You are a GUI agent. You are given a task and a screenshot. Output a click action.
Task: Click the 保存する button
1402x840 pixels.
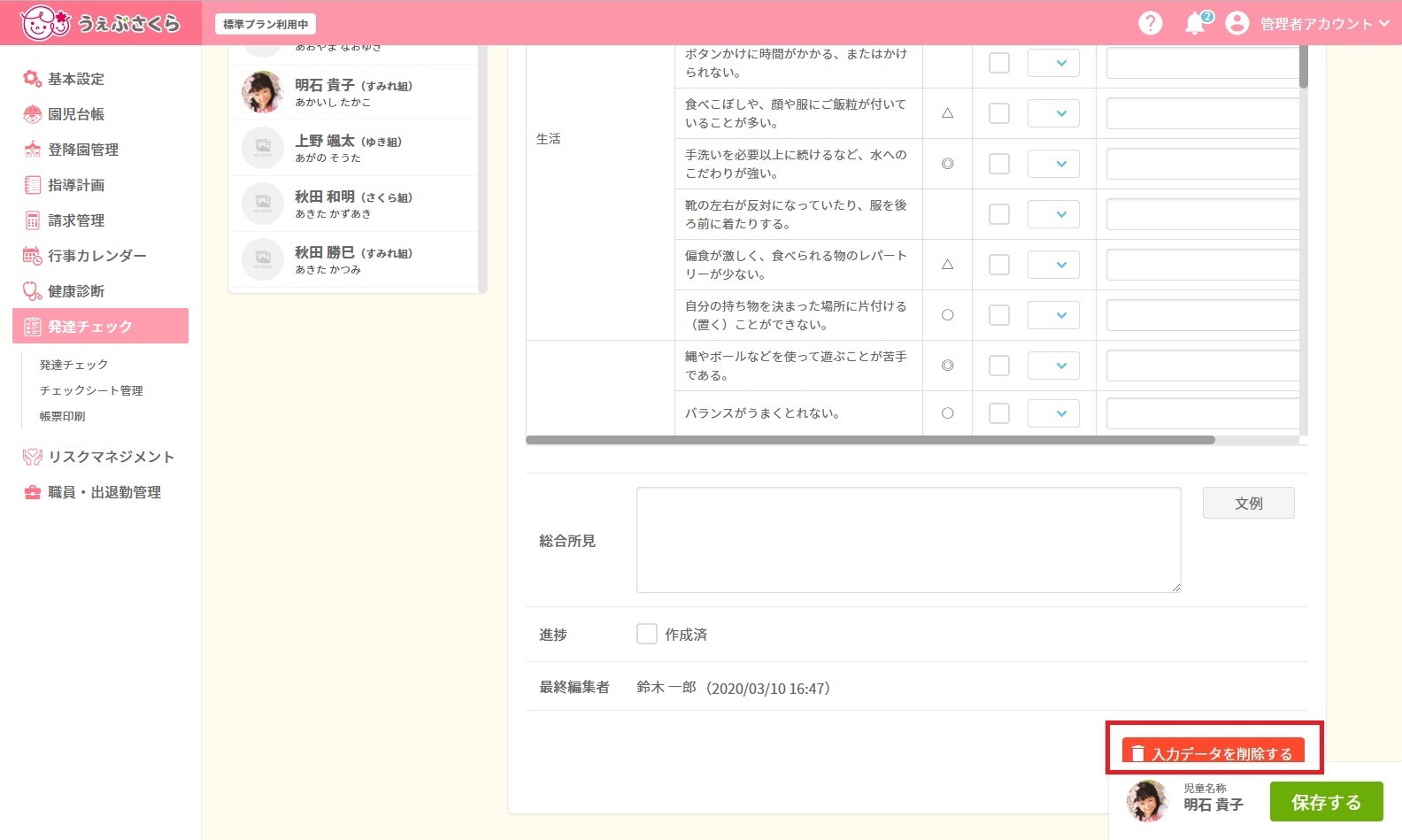point(1326,802)
